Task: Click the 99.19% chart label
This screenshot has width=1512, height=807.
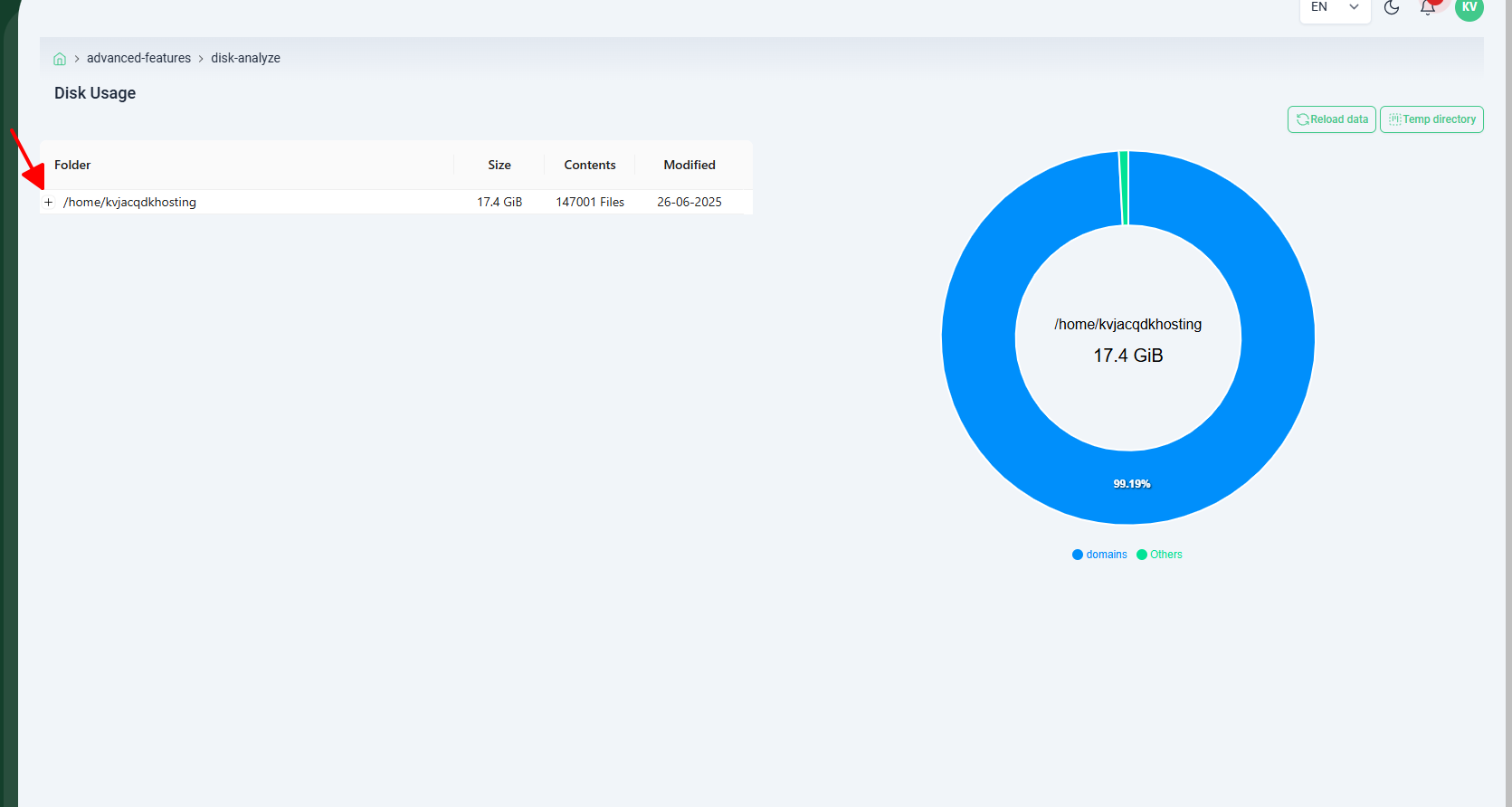Action: [x=1132, y=484]
